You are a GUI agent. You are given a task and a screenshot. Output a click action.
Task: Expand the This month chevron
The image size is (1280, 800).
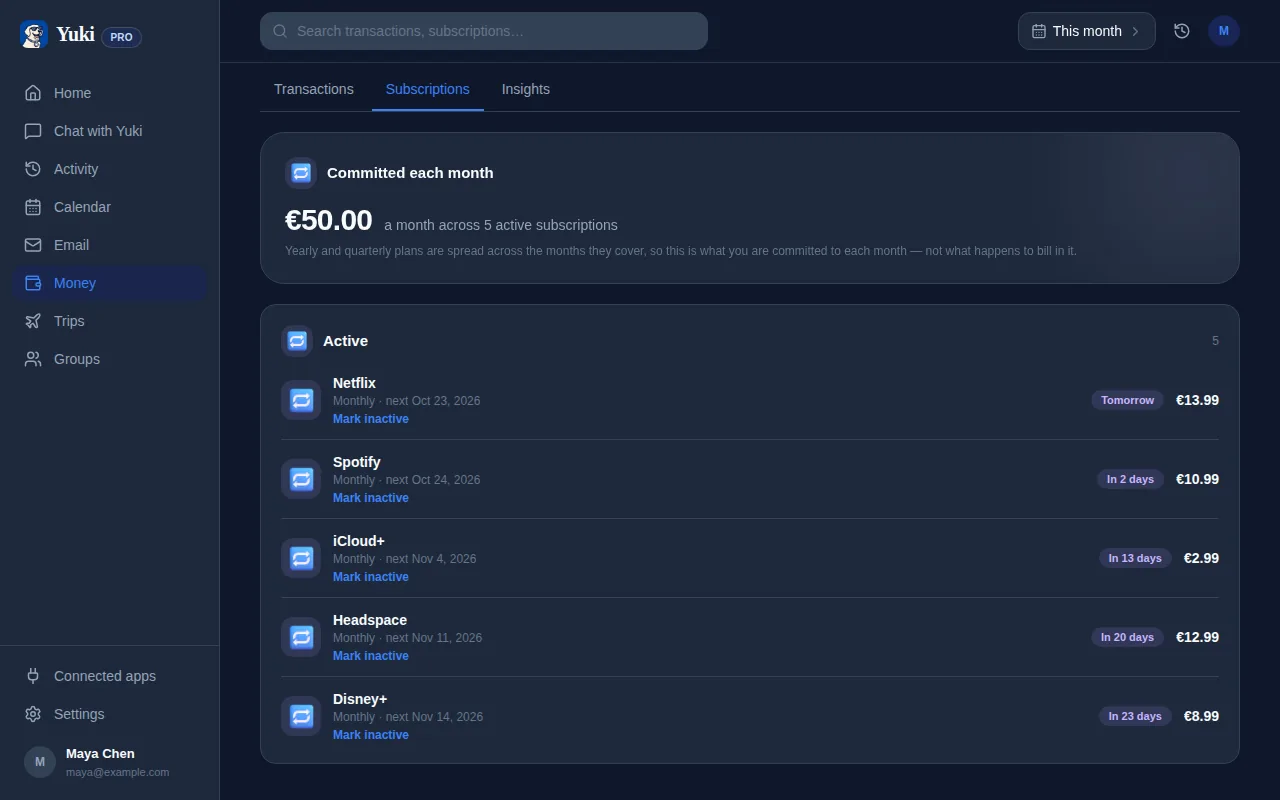[x=1135, y=31]
